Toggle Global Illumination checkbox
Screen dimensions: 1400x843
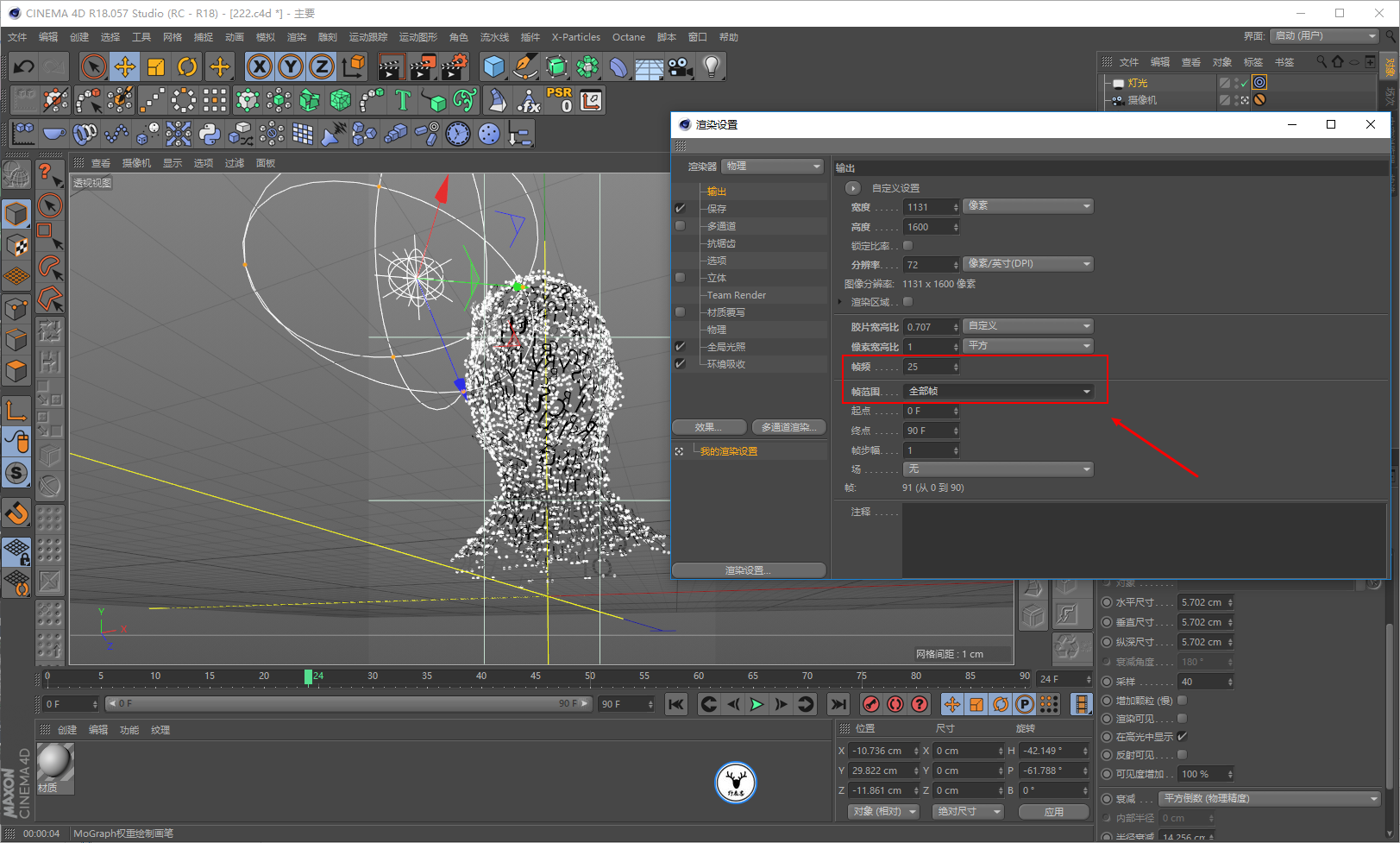pyautogui.click(x=680, y=347)
